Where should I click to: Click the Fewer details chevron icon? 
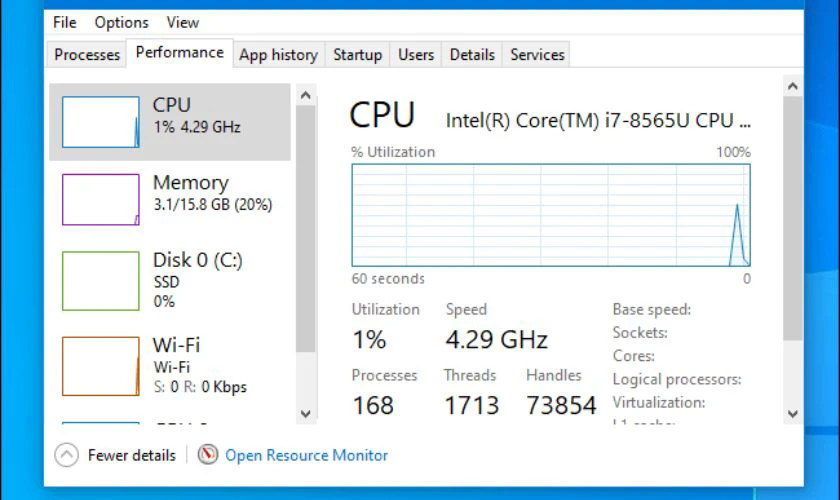click(66, 455)
